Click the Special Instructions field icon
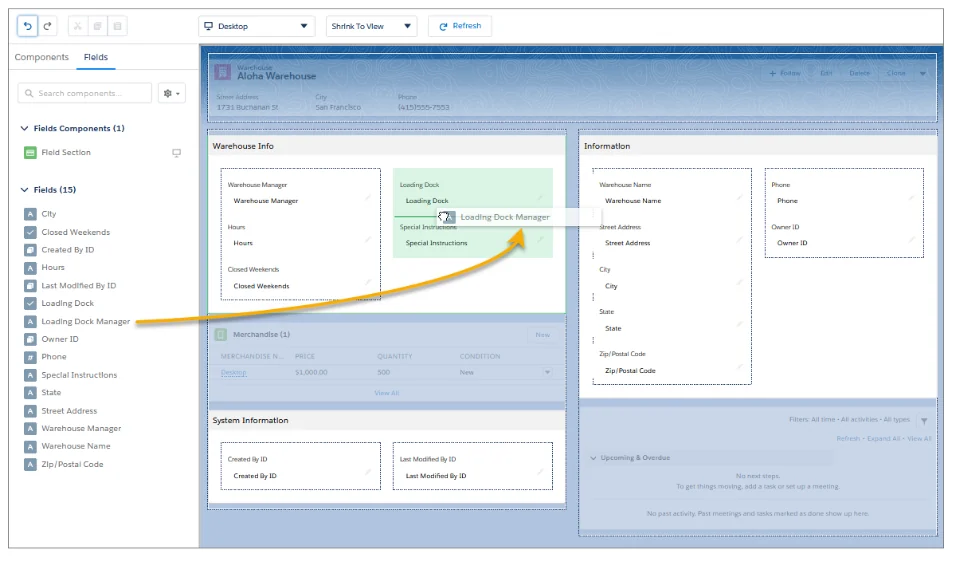This screenshot has height=562, width=954. pyautogui.click(x=30, y=375)
